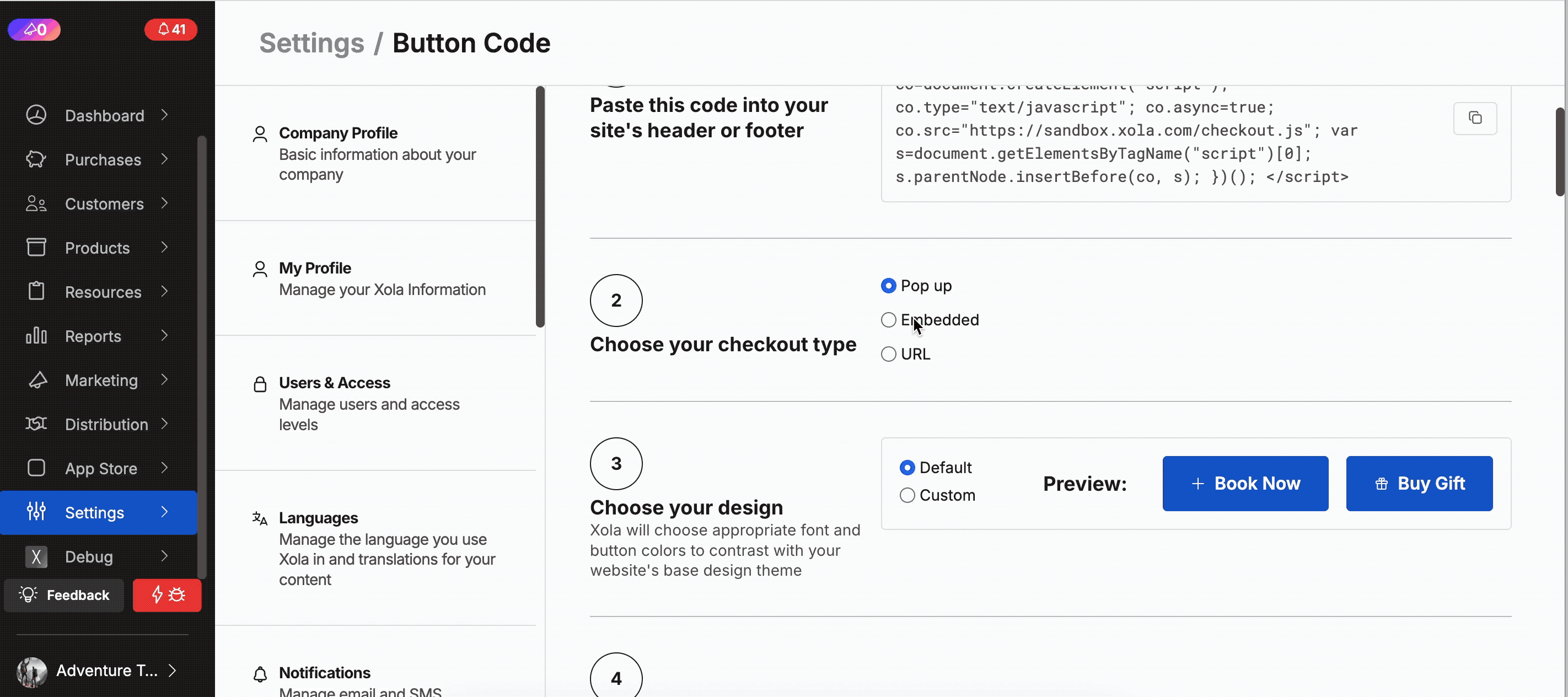Expand the Customers menu chevron
This screenshot has width=1568, height=697.
tap(164, 203)
